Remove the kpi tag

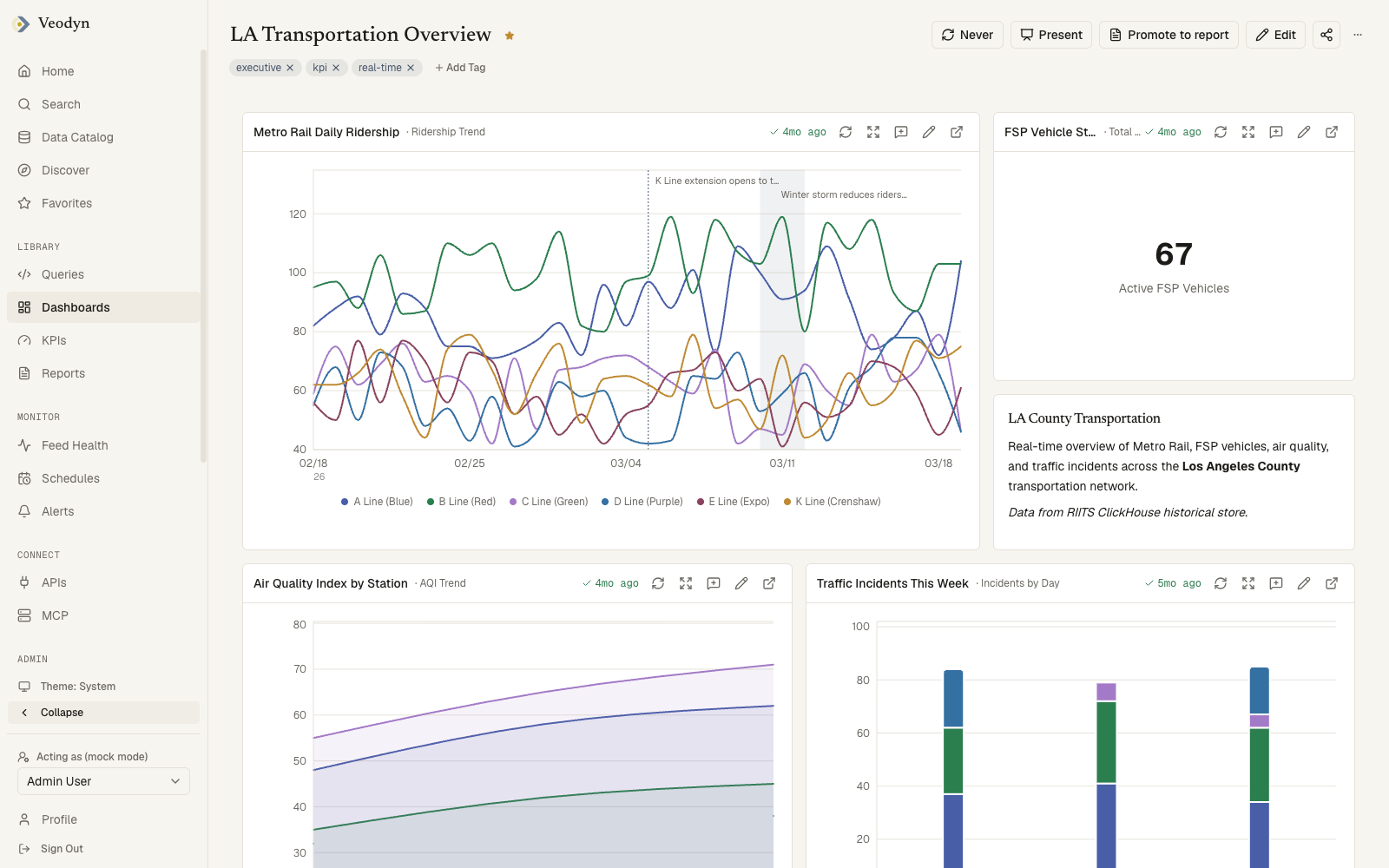coord(336,68)
